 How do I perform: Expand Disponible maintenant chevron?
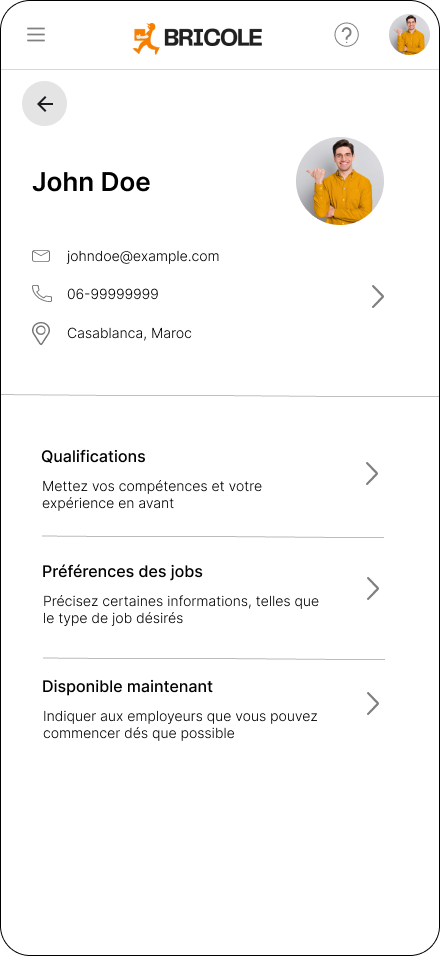coord(372,703)
